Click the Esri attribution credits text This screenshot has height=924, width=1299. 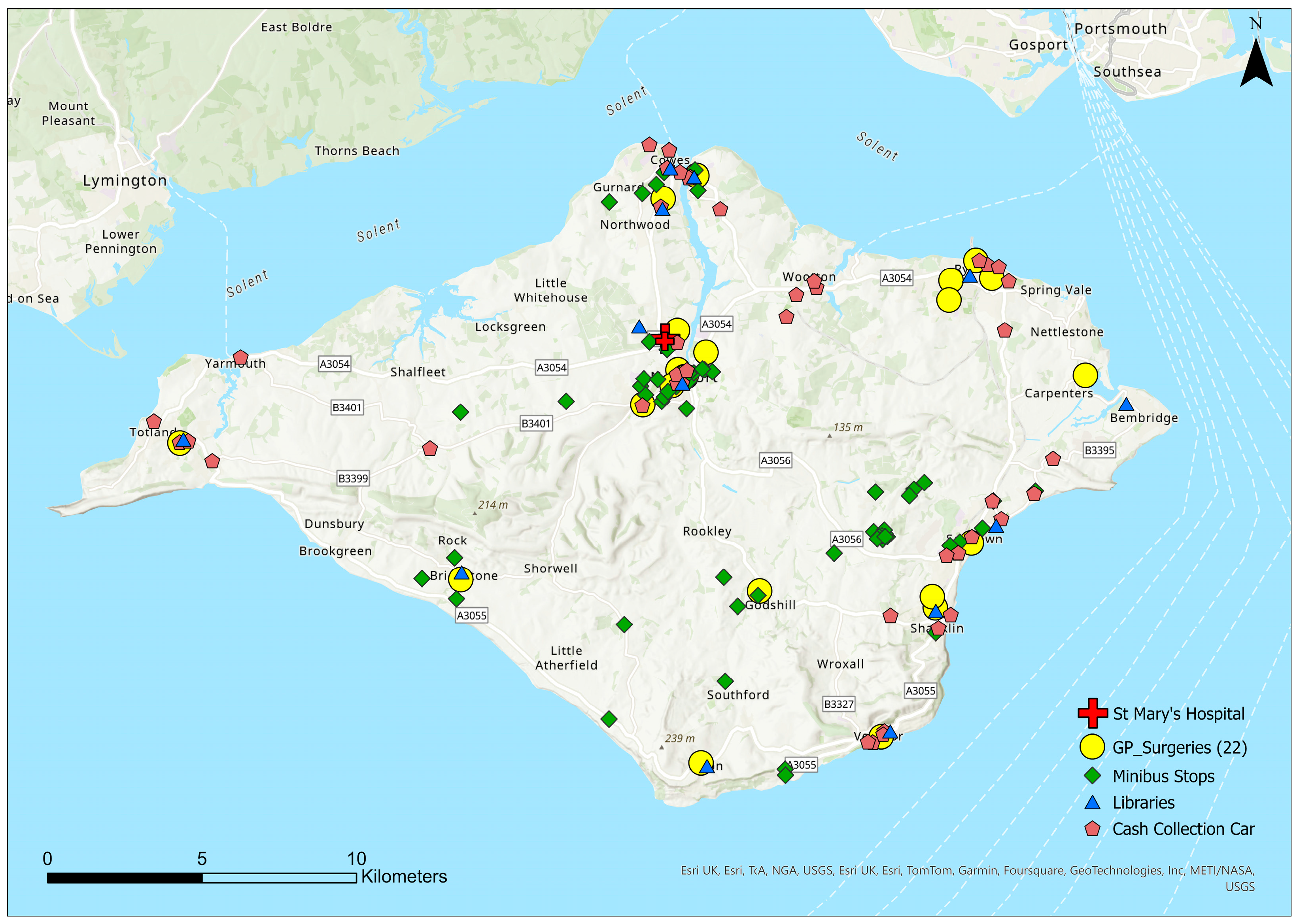[x=967, y=871]
